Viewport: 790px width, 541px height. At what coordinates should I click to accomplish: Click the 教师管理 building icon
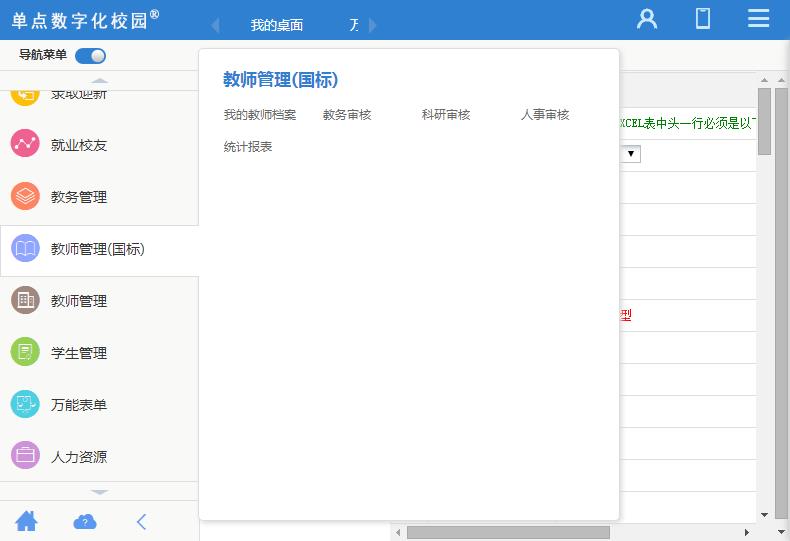click(25, 300)
